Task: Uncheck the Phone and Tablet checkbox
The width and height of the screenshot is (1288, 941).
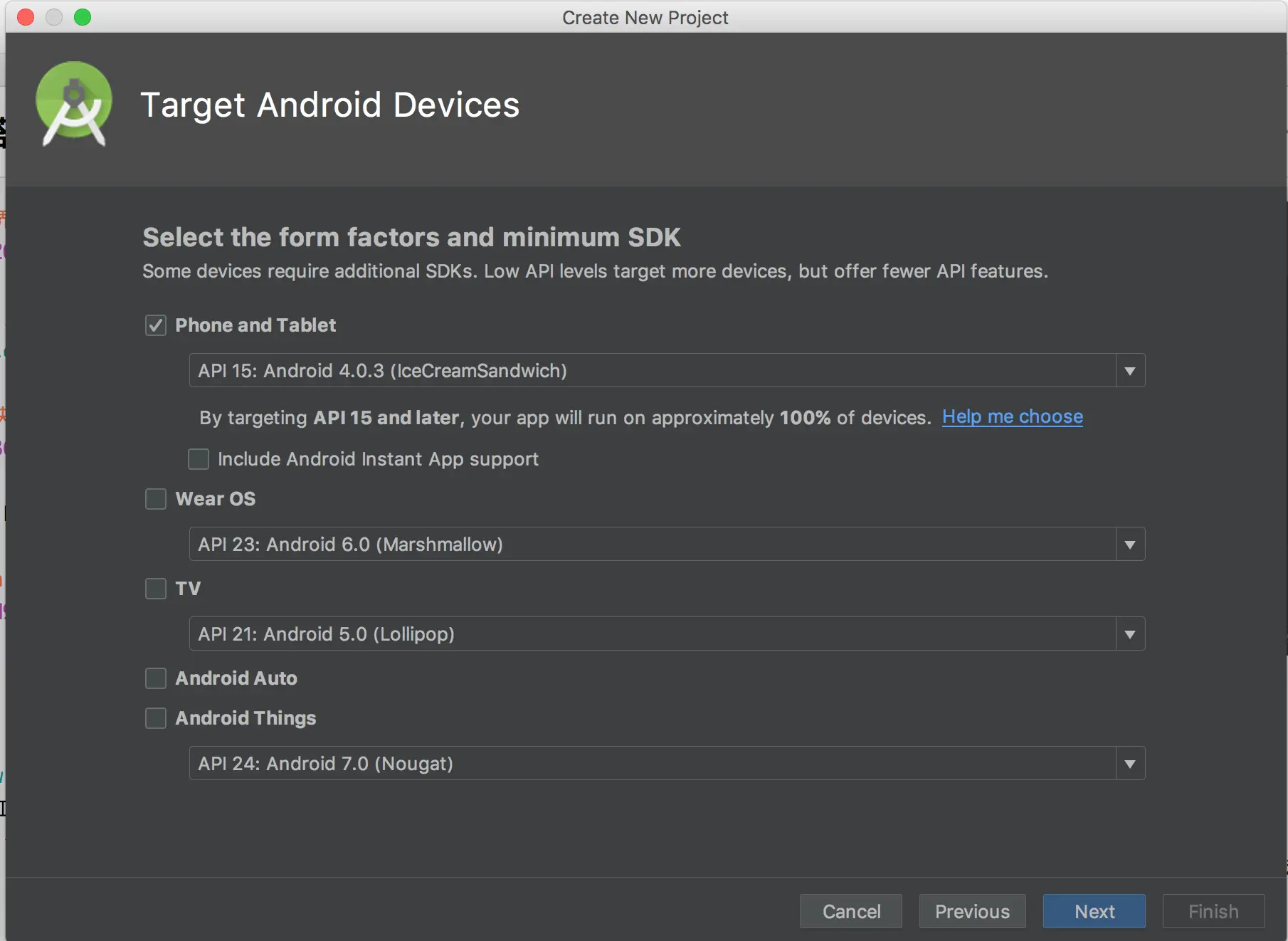Action: point(156,325)
